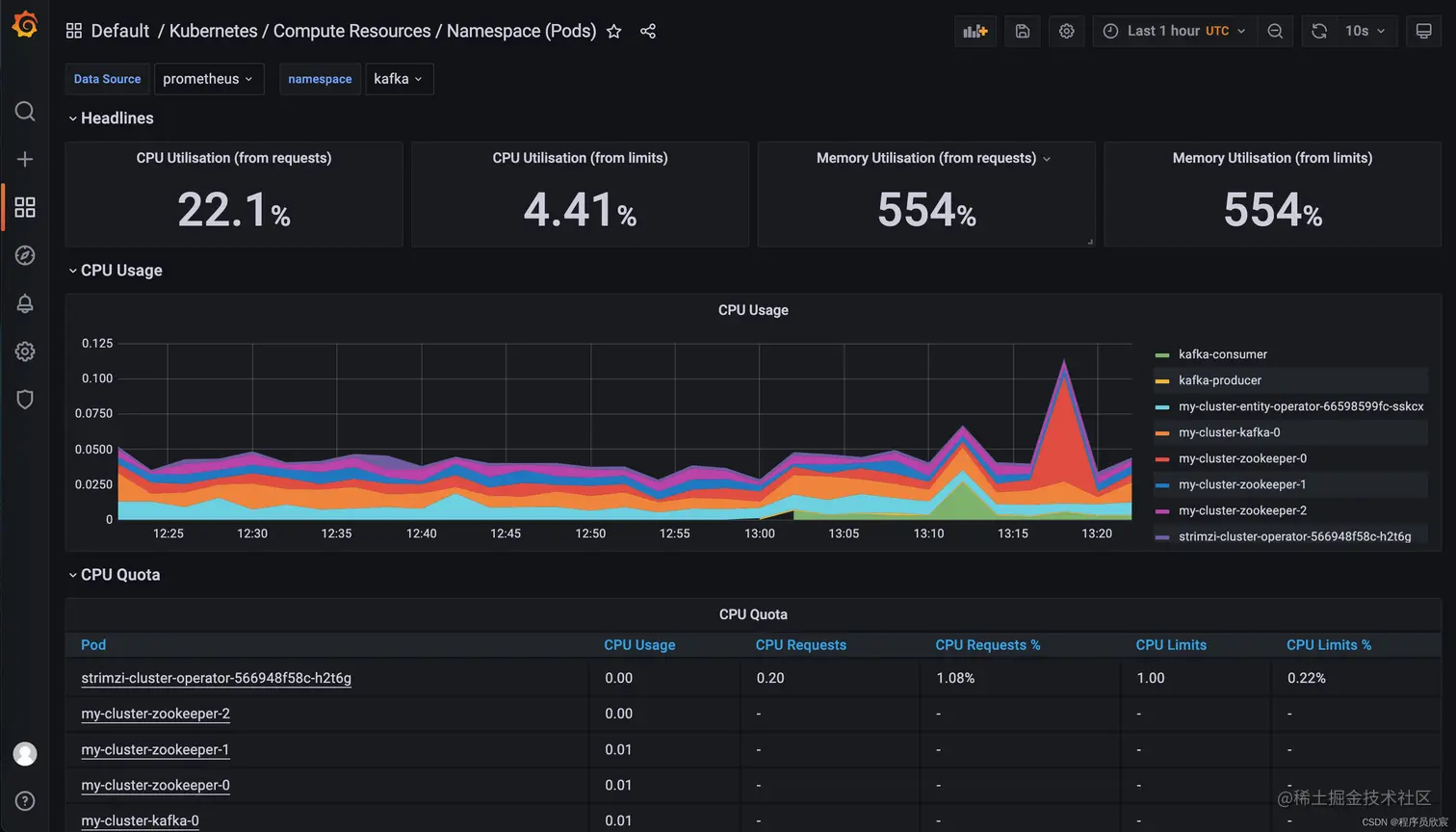The height and width of the screenshot is (832, 1456).
Task: Click the CPU Quota table panel title
Action: pos(753,614)
